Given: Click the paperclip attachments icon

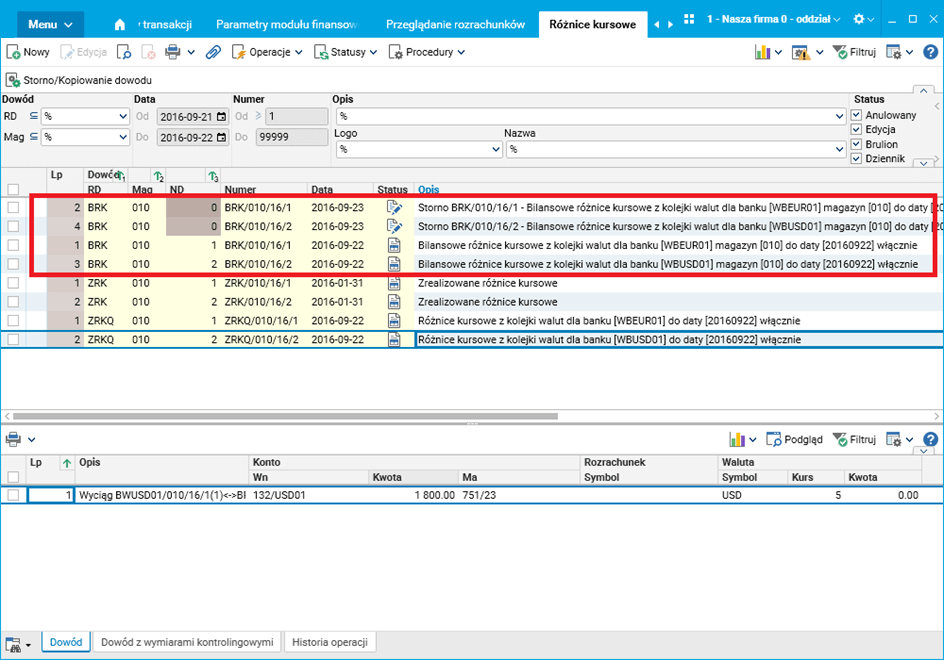Looking at the screenshot, I should [x=213, y=52].
